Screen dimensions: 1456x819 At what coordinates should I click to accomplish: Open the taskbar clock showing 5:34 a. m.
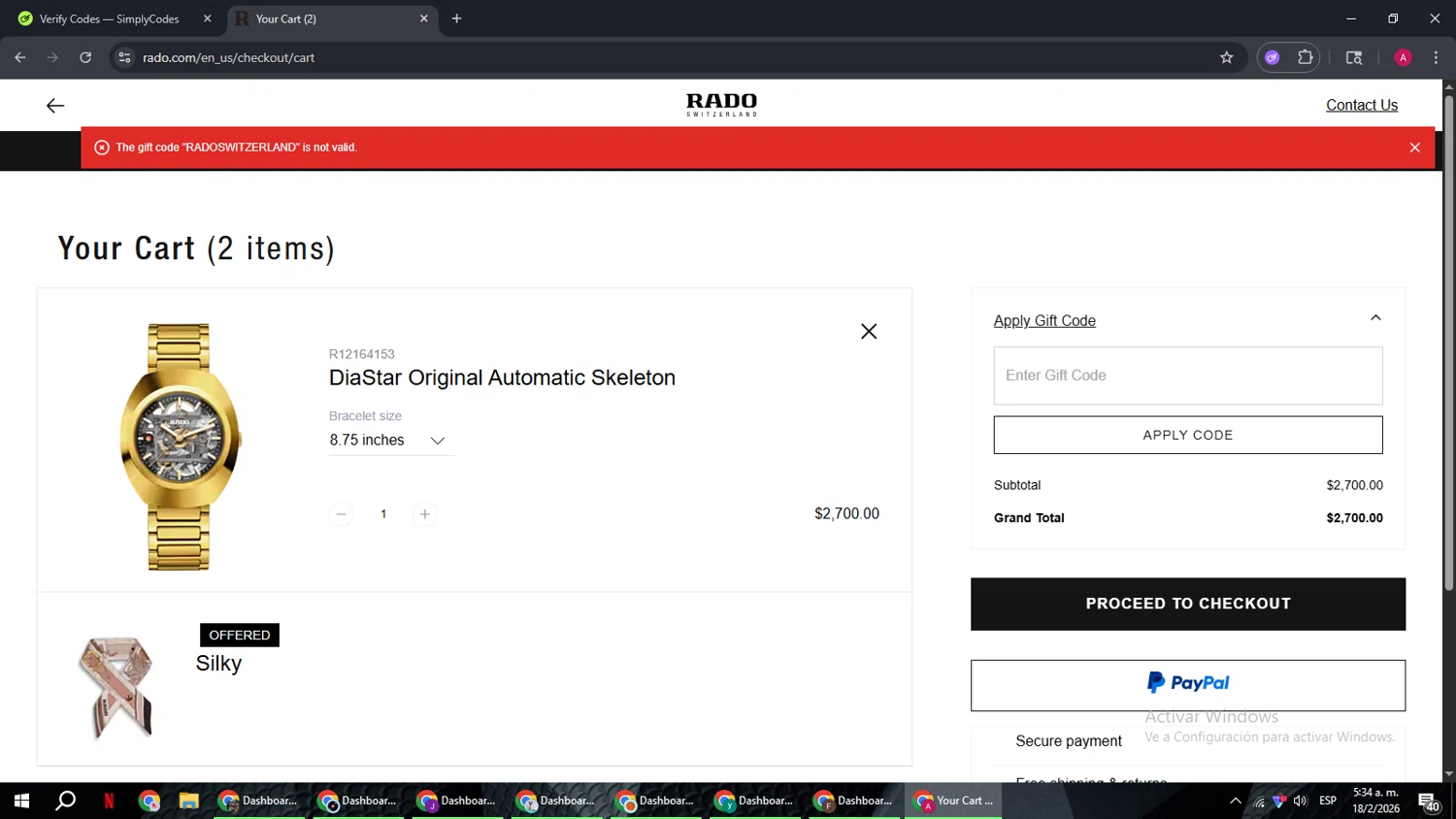click(1375, 801)
